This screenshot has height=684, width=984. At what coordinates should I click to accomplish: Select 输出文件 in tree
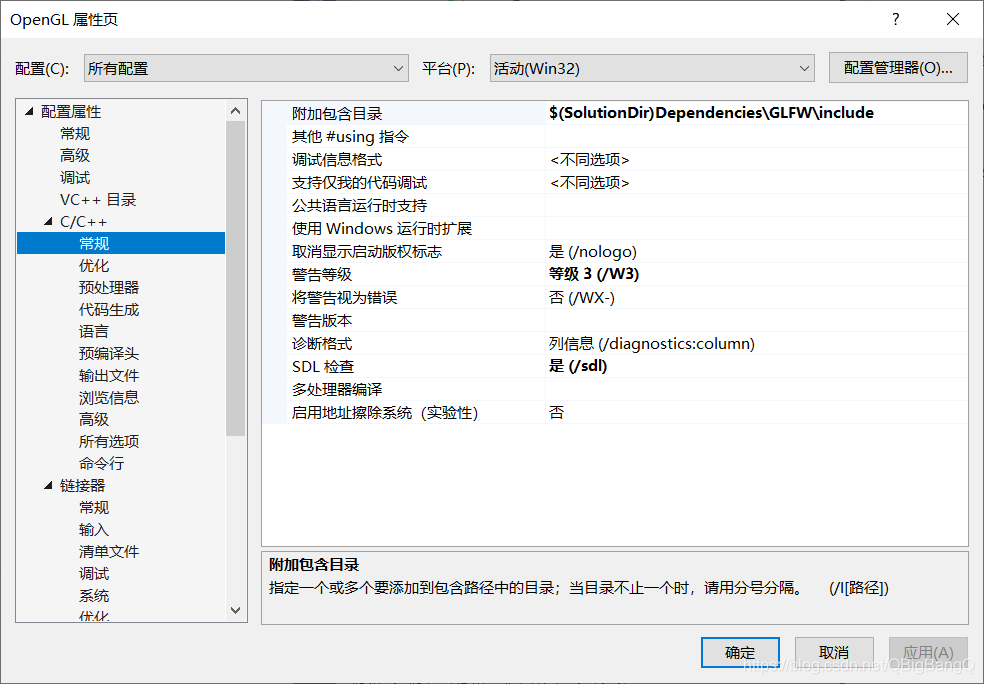point(109,375)
